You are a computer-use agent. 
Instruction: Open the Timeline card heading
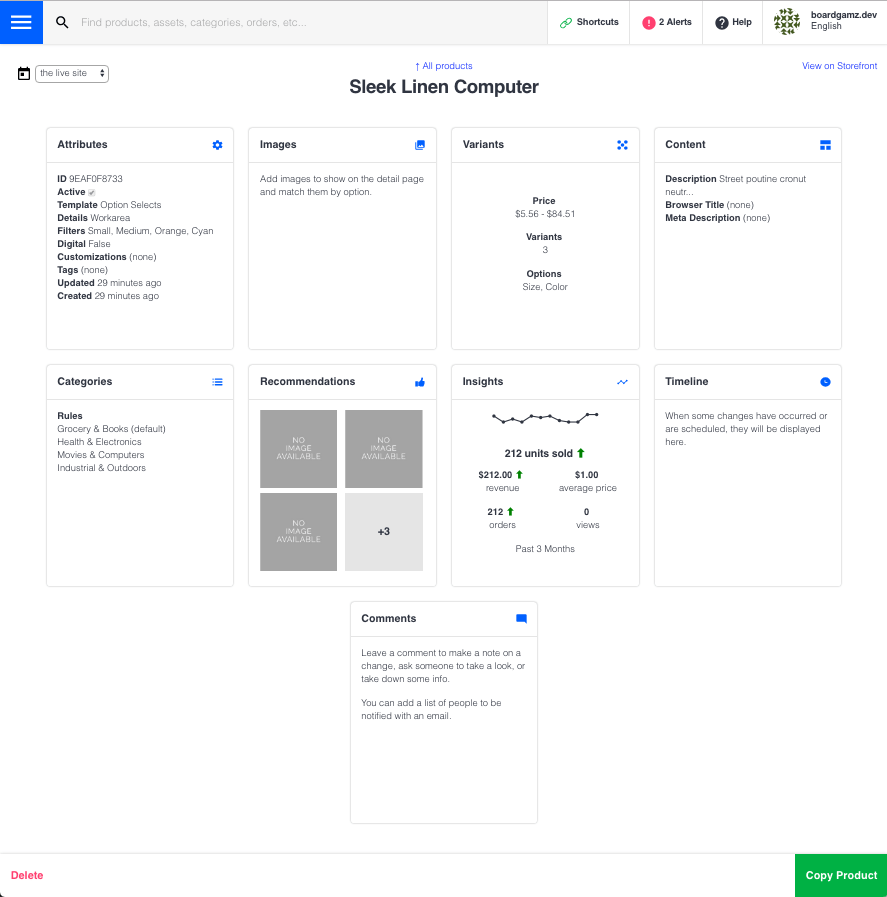(686, 382)
